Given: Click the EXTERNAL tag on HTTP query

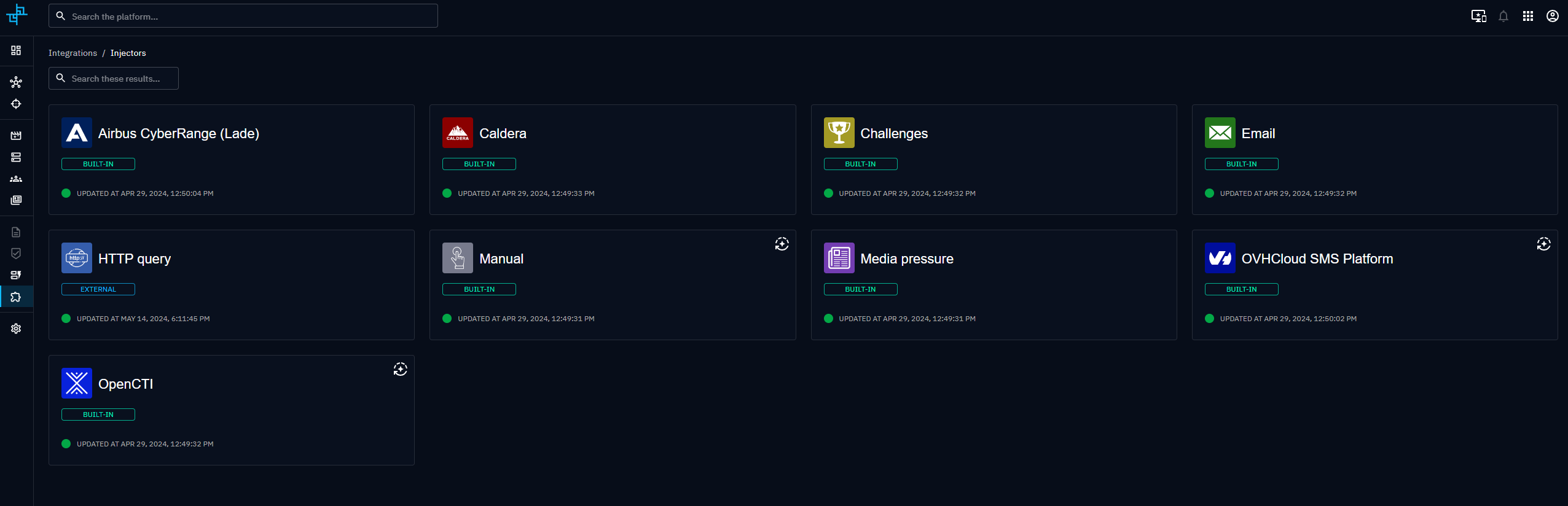Looking at the screenshot, I should (98, 289).
